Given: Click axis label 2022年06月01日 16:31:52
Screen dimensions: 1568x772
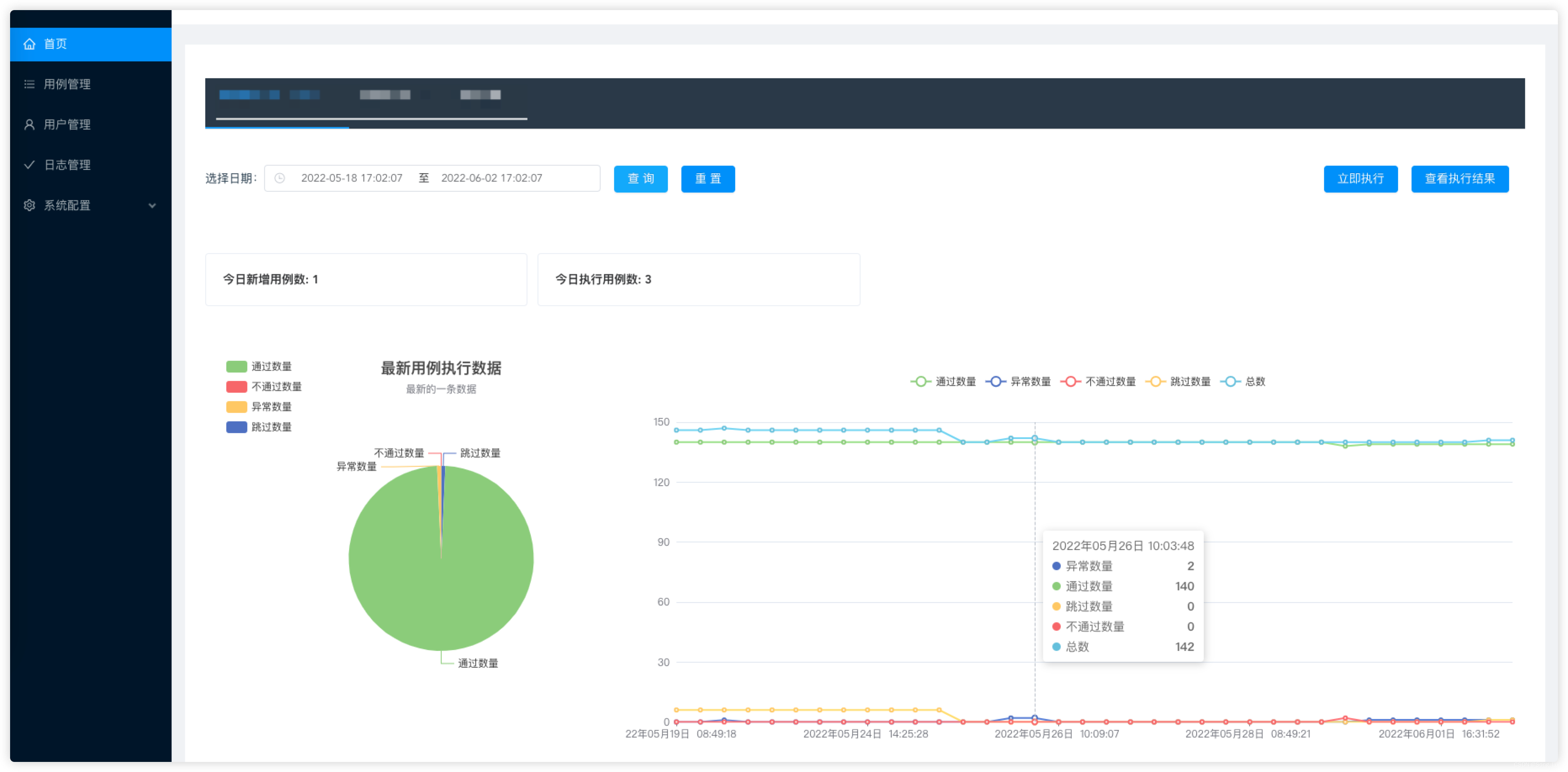Looking at the screenshot, I should [x=1439, y=734].
